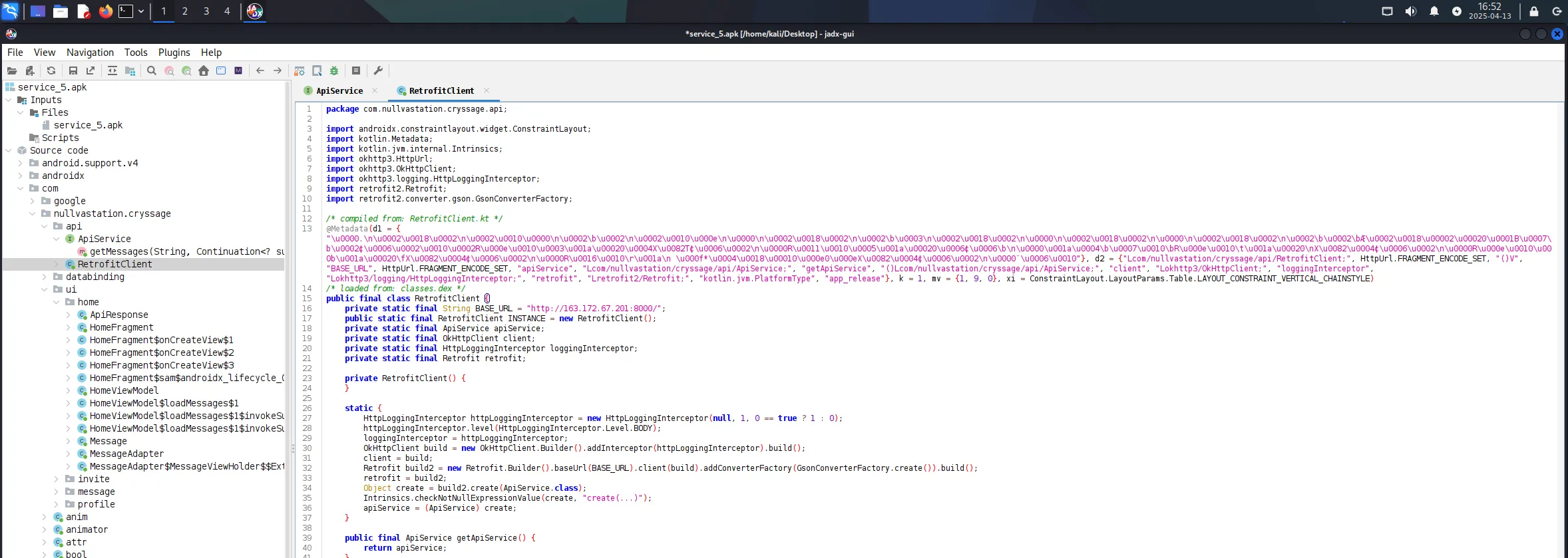Screen dimensions: 1568x558
Task: Launch Firefox from the top panel
Action: click(x=105, y=11)
